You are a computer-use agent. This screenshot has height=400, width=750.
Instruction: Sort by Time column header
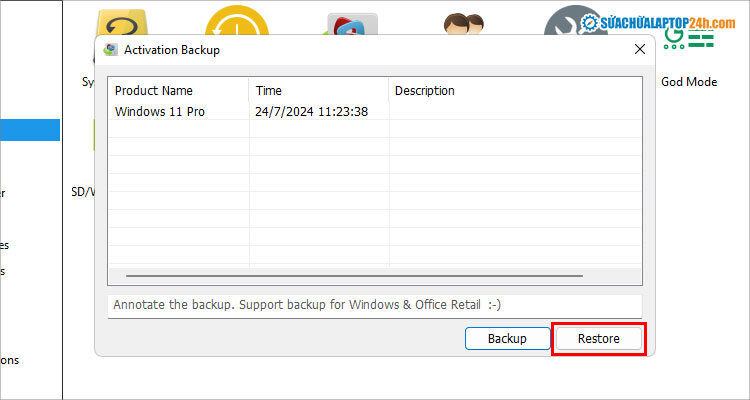[319, 90]
